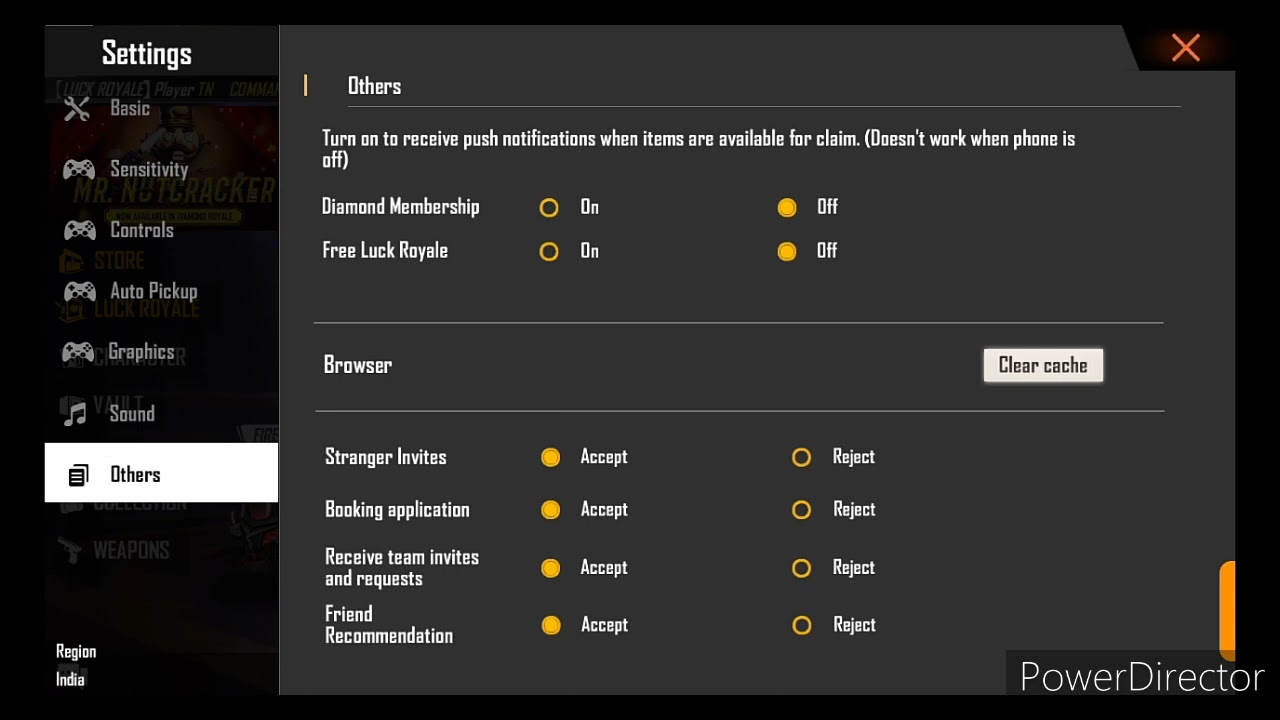Switch to the Graphics settings tab
Image resolution: width=1280 pixels, height=720 pixels.
pyautogui.click(x=141, y=352)
